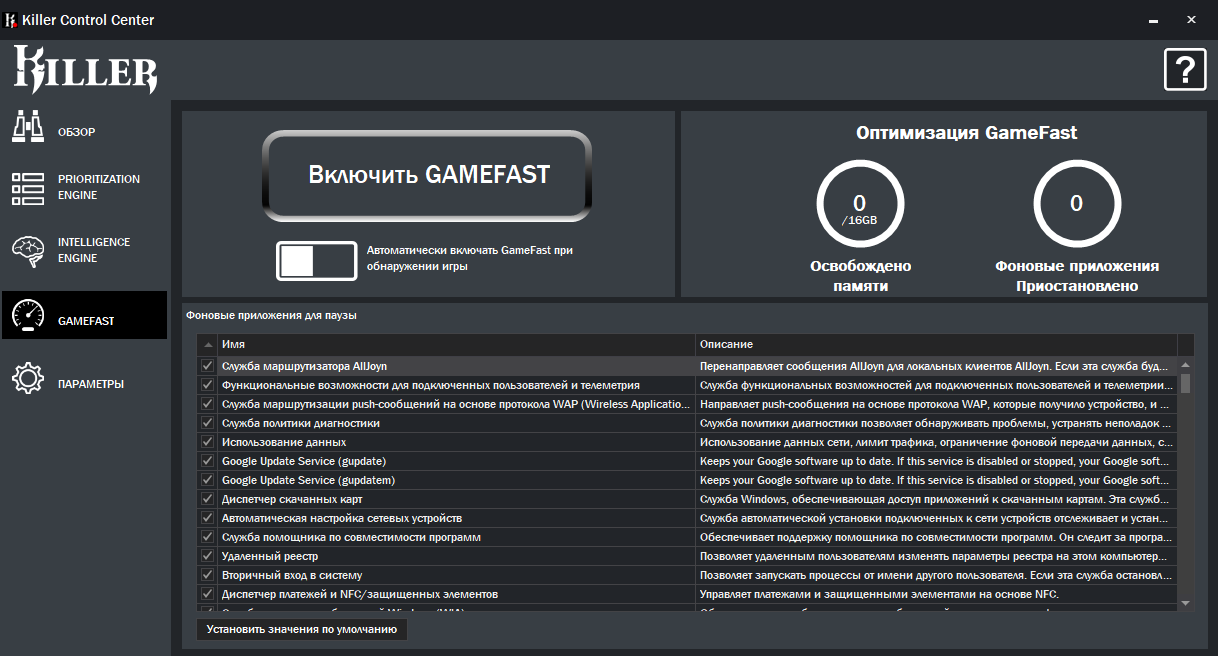Uncheck Удаленный реестр checkbox
The height and width of the screenshot is (656, 1218).
pos(208,556)
